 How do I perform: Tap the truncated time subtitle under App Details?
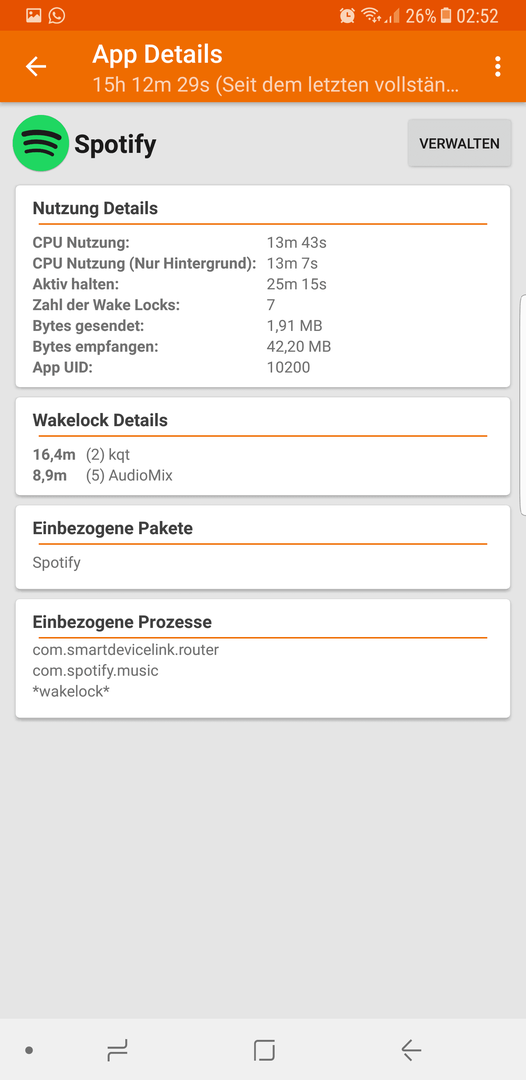[276, 85]
